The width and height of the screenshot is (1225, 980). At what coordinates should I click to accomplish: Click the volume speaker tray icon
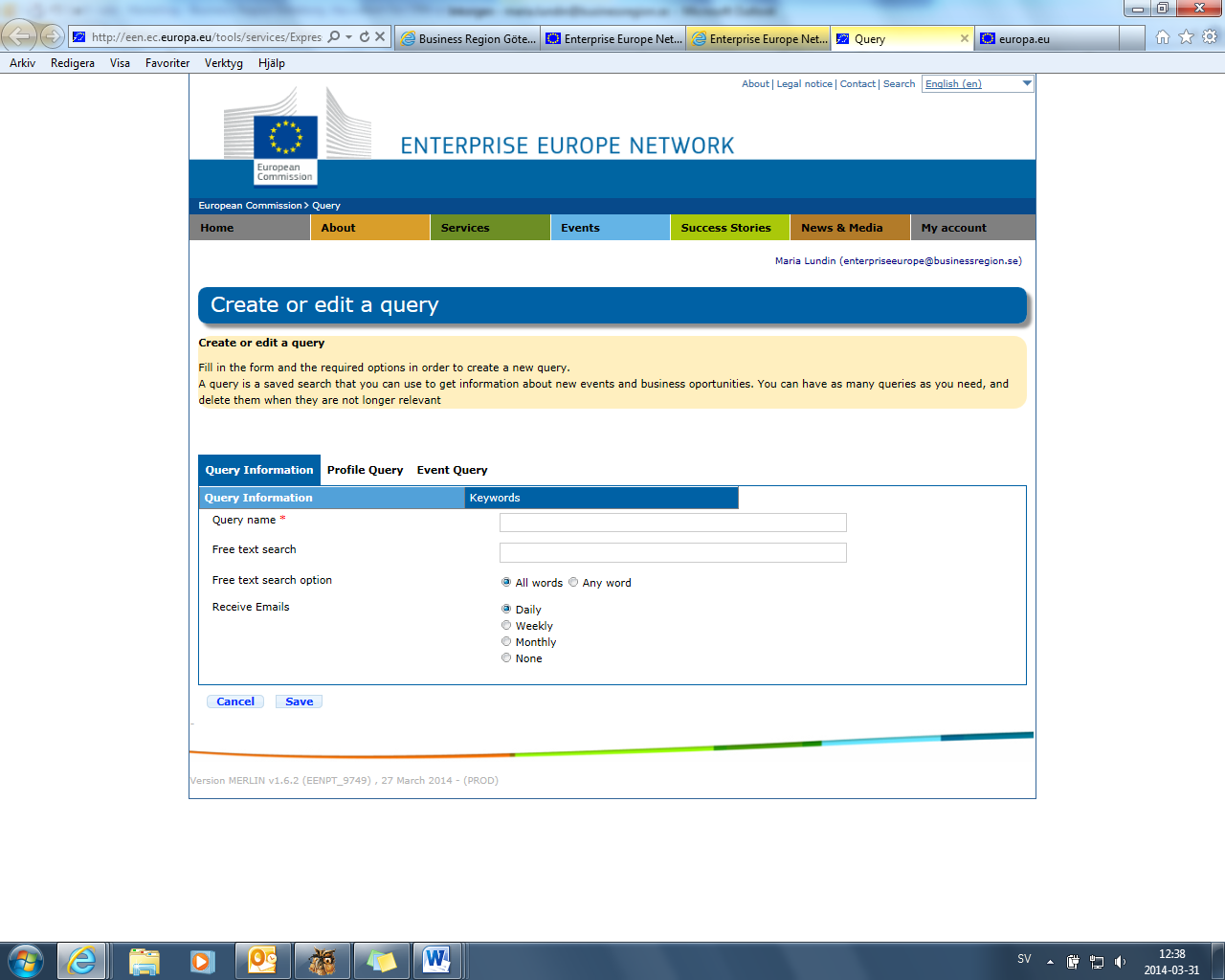(1120, 962)
